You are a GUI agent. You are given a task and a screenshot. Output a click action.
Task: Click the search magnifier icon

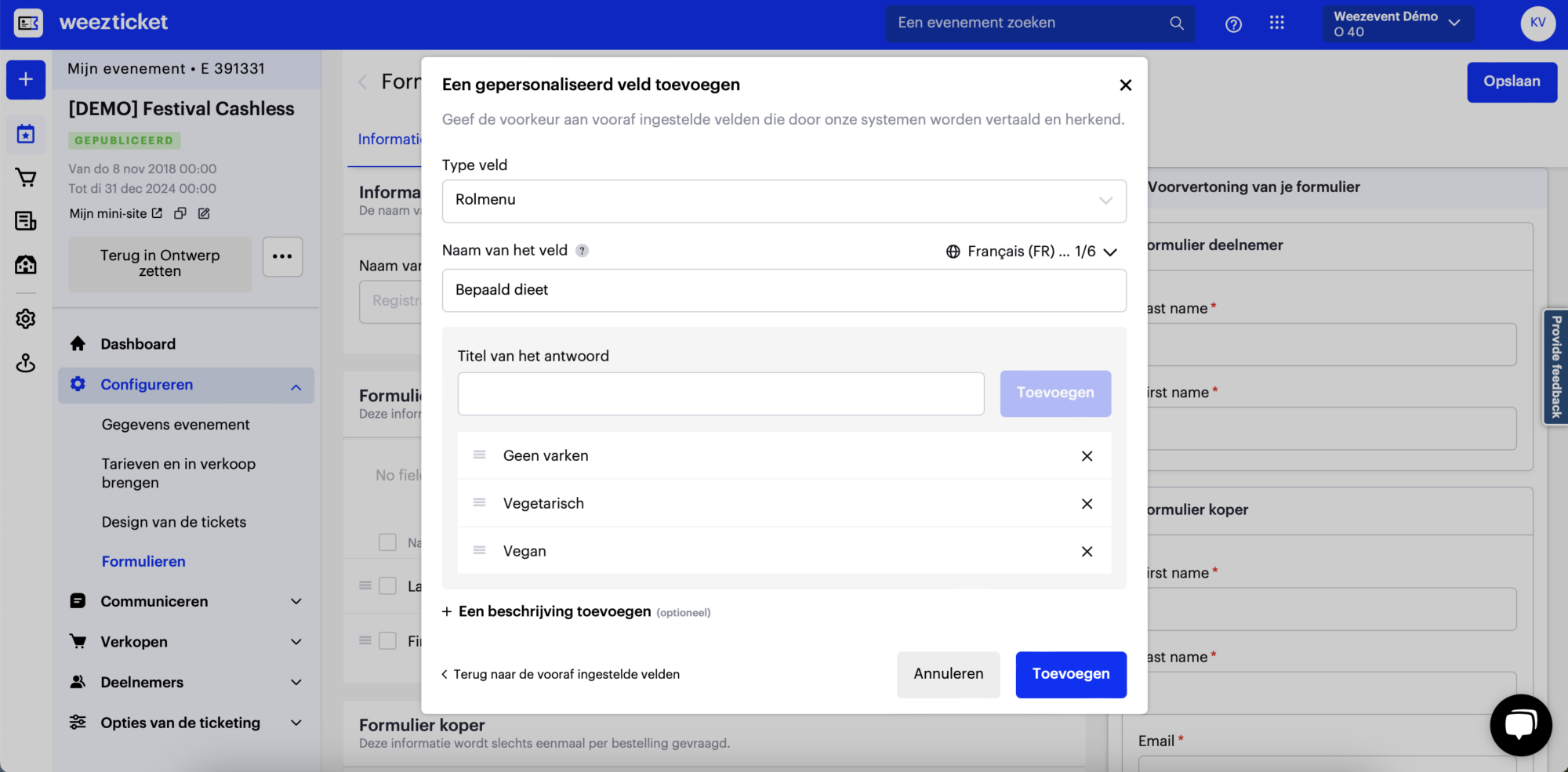1176,24
